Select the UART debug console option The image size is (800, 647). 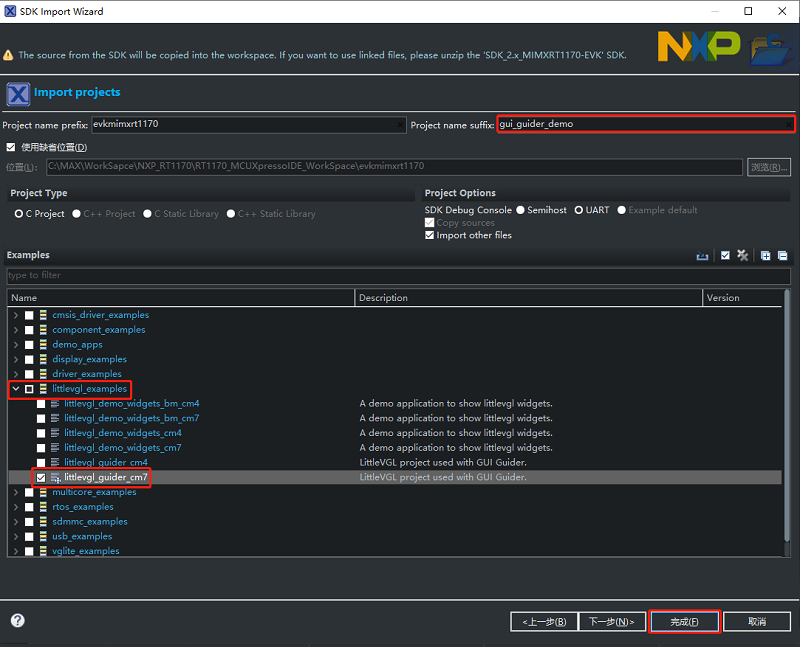click(579, 210)
